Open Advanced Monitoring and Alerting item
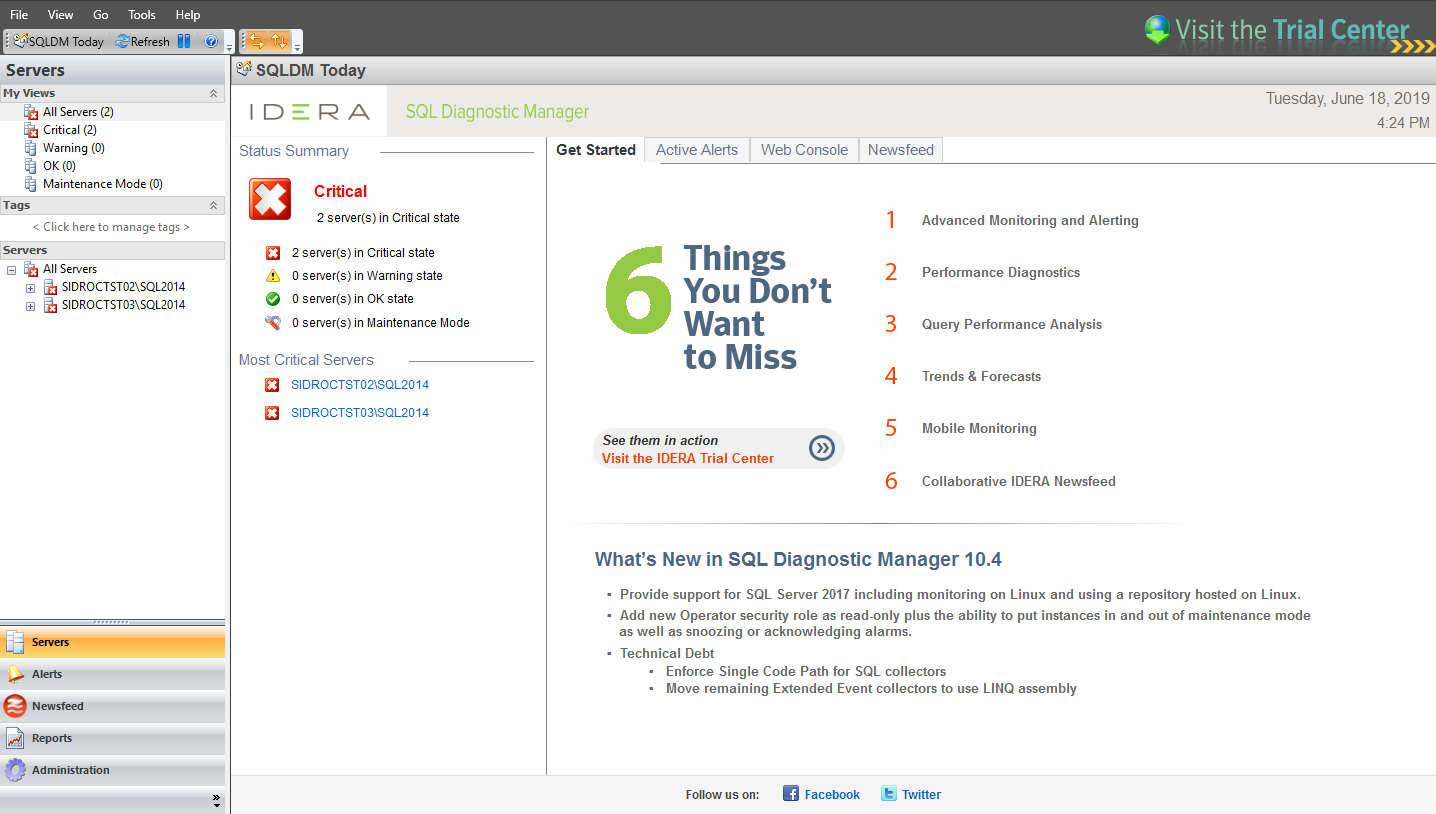 pyautogui.click(x=1030, y=221)
